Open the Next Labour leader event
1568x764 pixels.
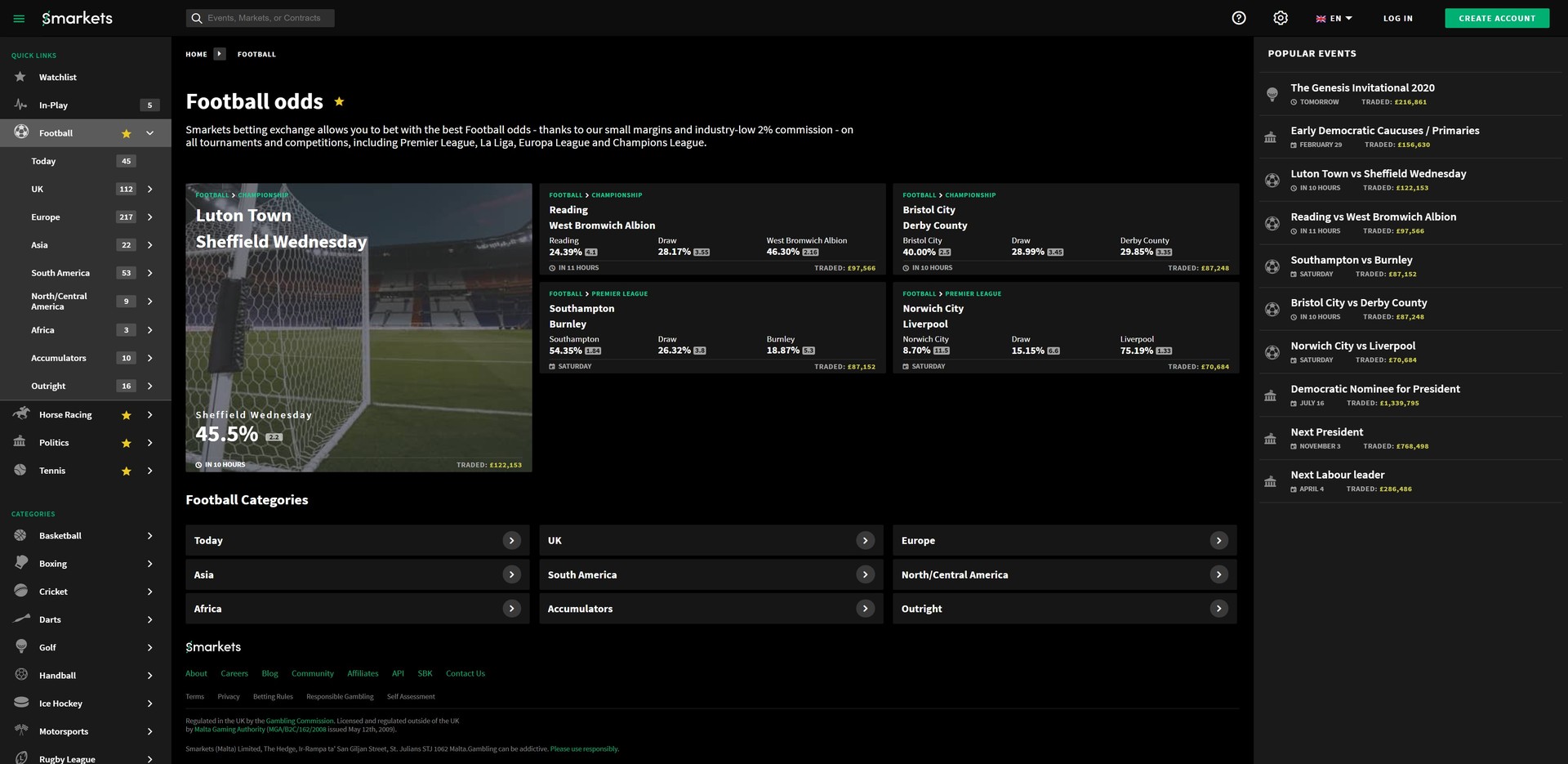click(1409, 481)
